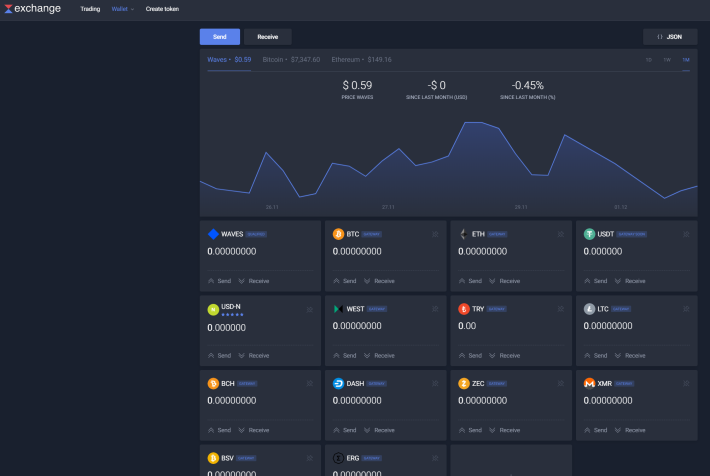Click the blue Send button

220,37
